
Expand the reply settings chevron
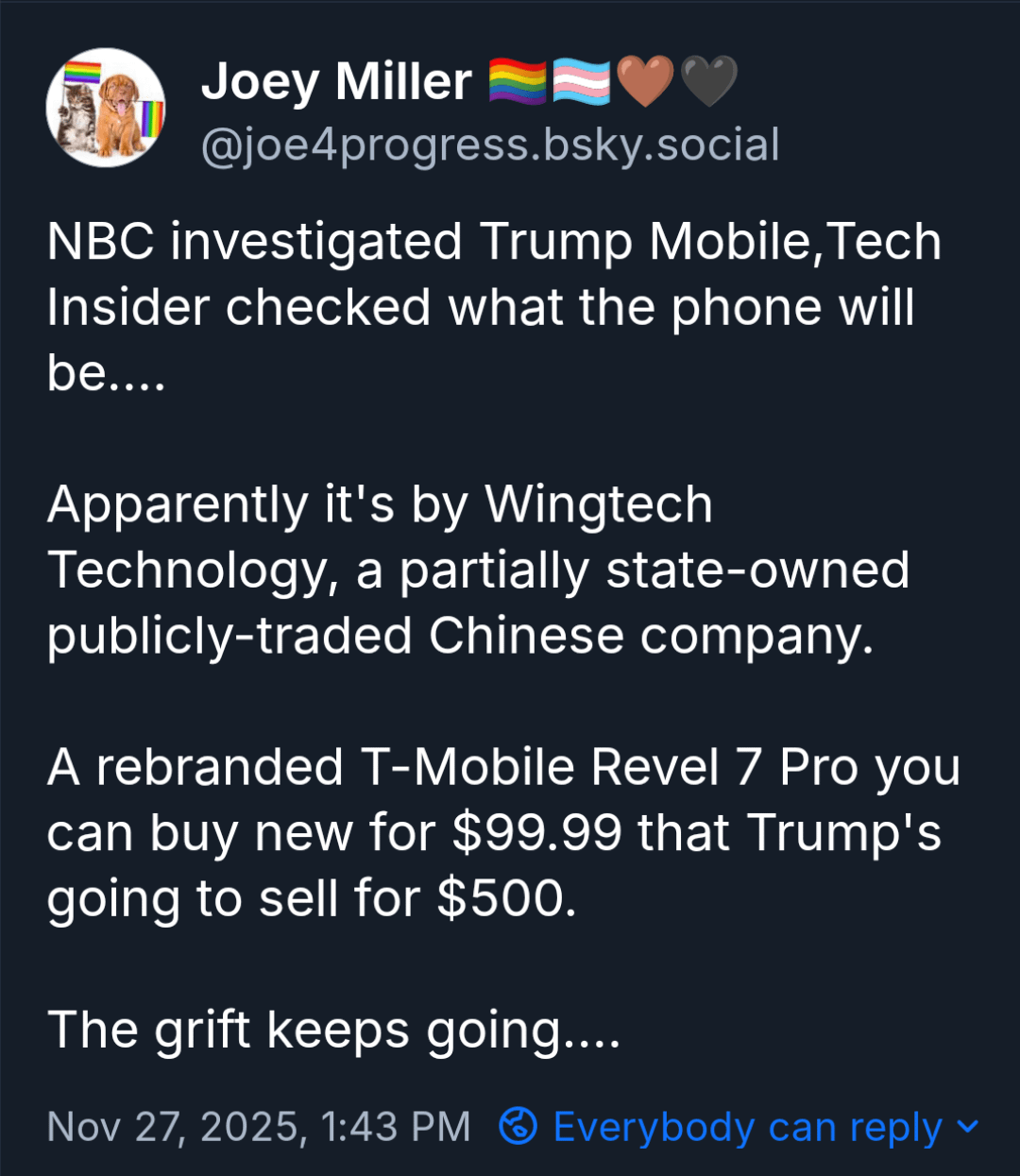click(x=967, y=1126)
